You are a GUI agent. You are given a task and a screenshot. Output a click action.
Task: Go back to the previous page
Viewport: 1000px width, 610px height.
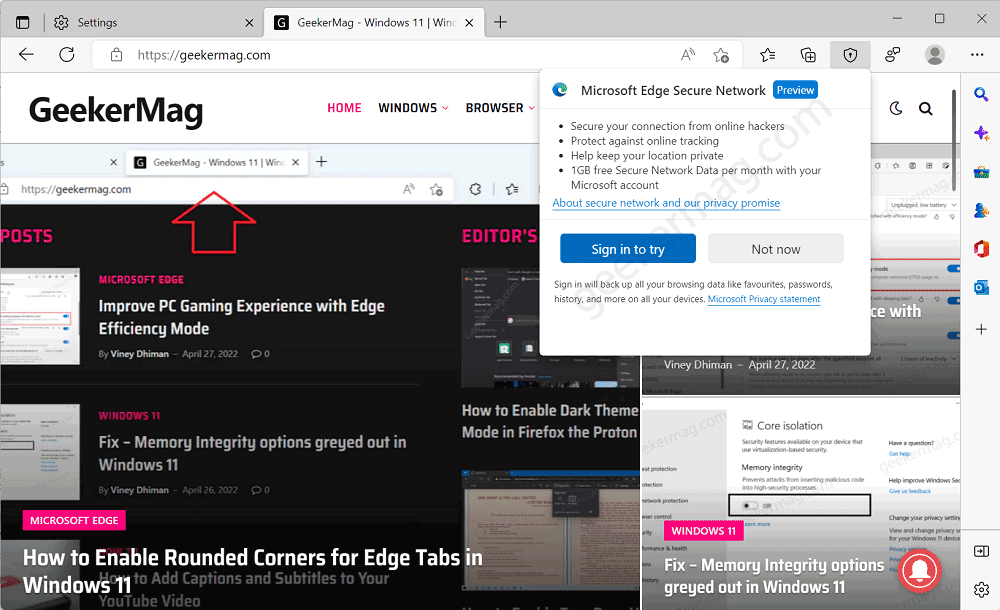(26, 55)
